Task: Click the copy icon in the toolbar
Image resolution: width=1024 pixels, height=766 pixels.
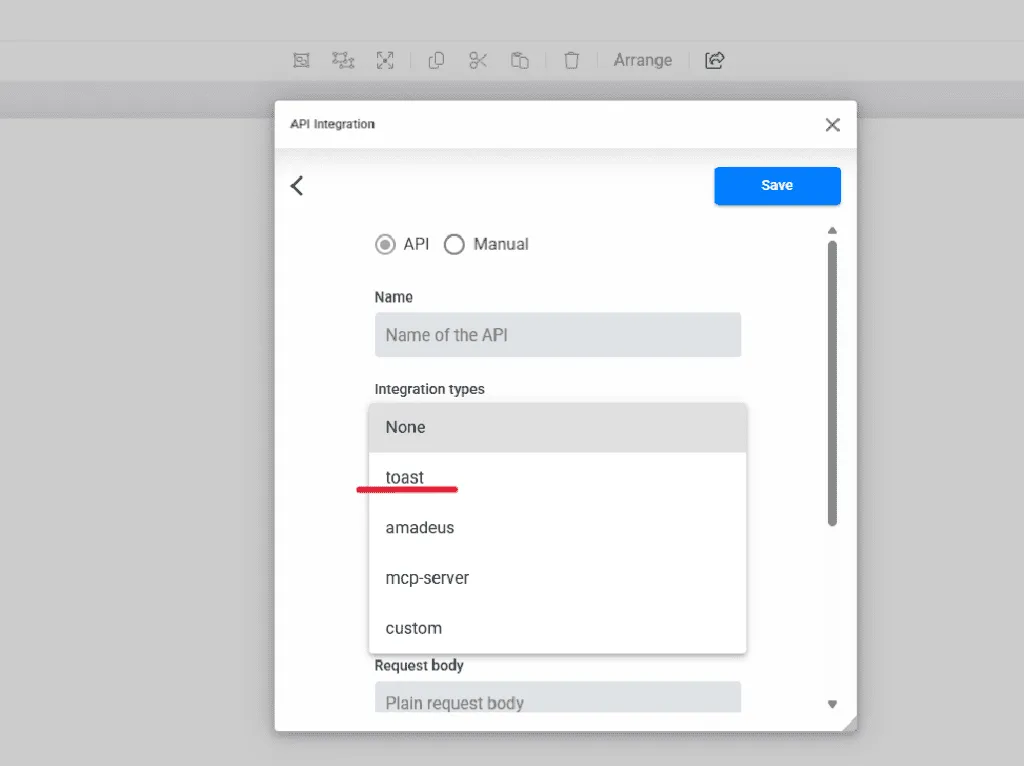Action: 436,61
